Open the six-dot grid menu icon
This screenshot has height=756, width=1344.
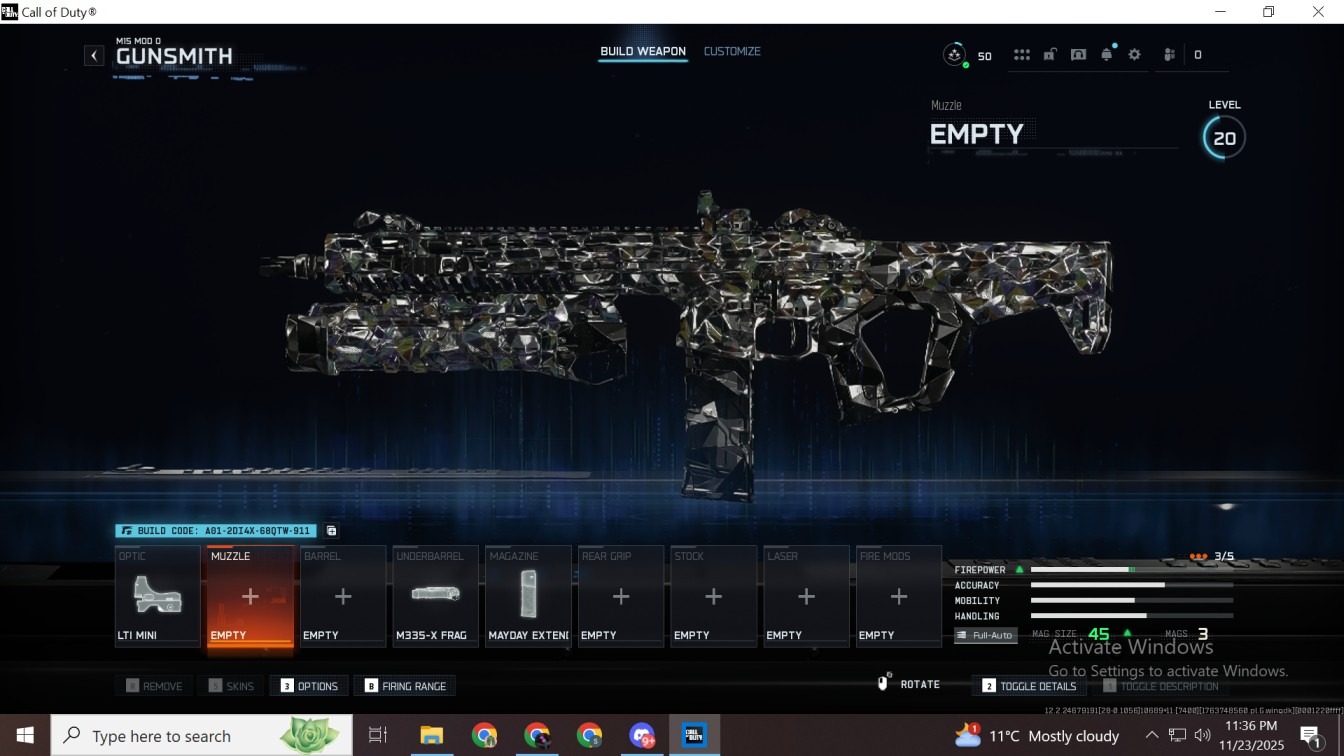[x=1021, y=55]
